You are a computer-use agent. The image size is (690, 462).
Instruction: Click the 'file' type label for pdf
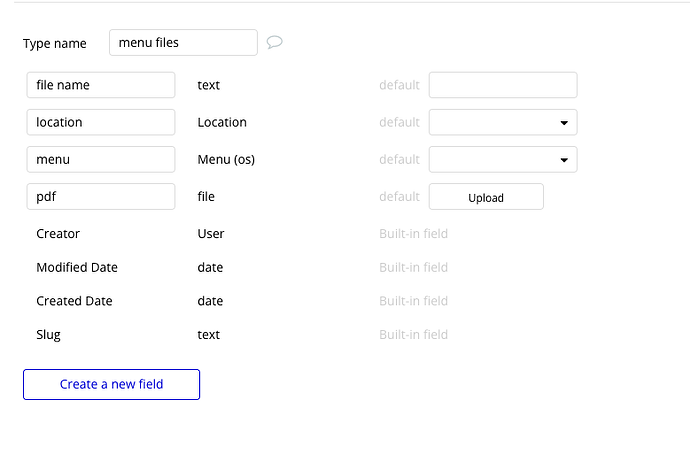(x=206, y=197)
